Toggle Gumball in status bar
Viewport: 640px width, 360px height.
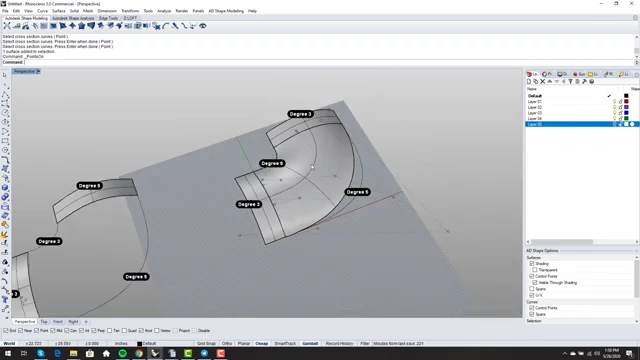tap(310, 344)
